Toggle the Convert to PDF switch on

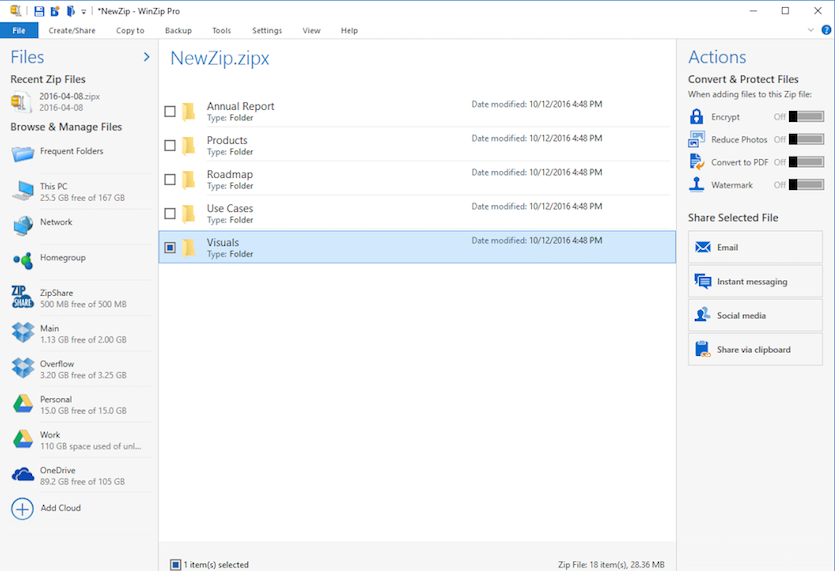[x=806, y=162]
